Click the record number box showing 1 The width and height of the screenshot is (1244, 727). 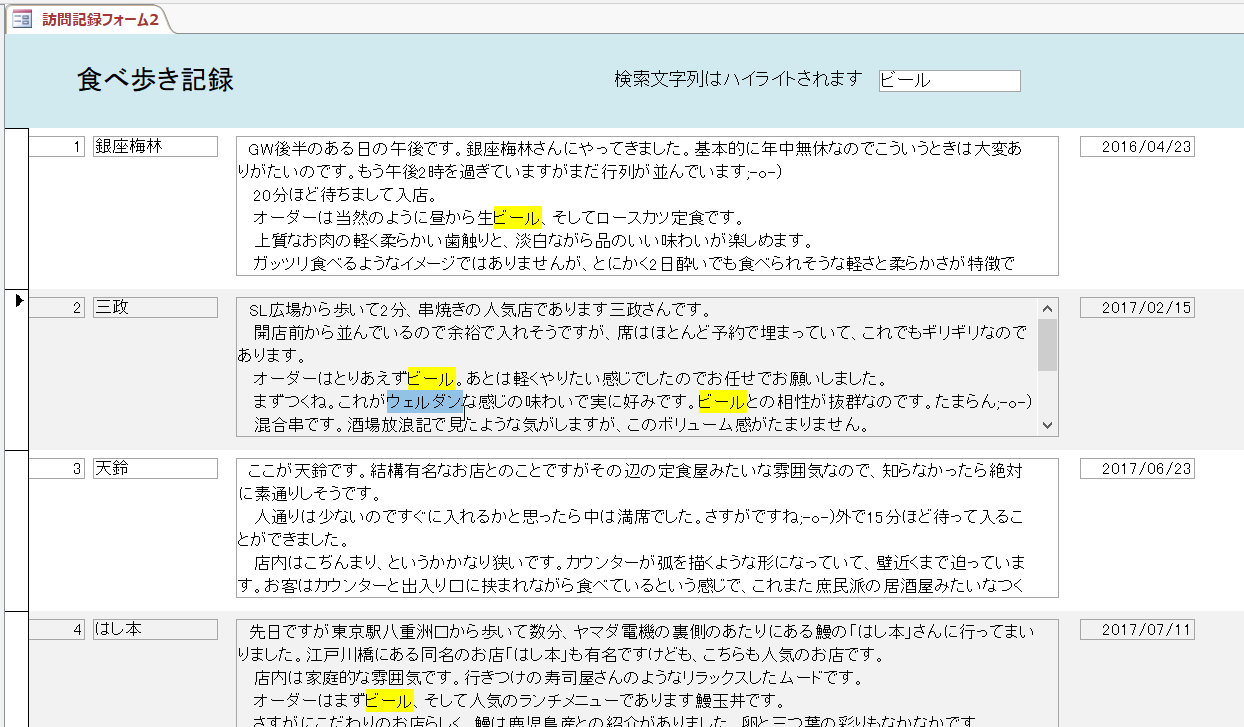58,144
